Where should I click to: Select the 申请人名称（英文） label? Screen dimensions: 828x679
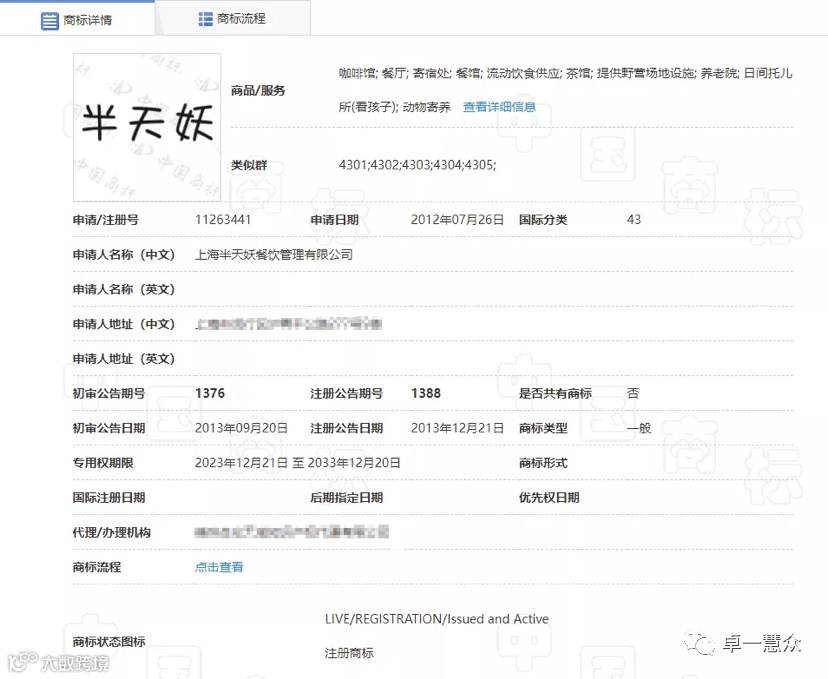pos(124,289)
